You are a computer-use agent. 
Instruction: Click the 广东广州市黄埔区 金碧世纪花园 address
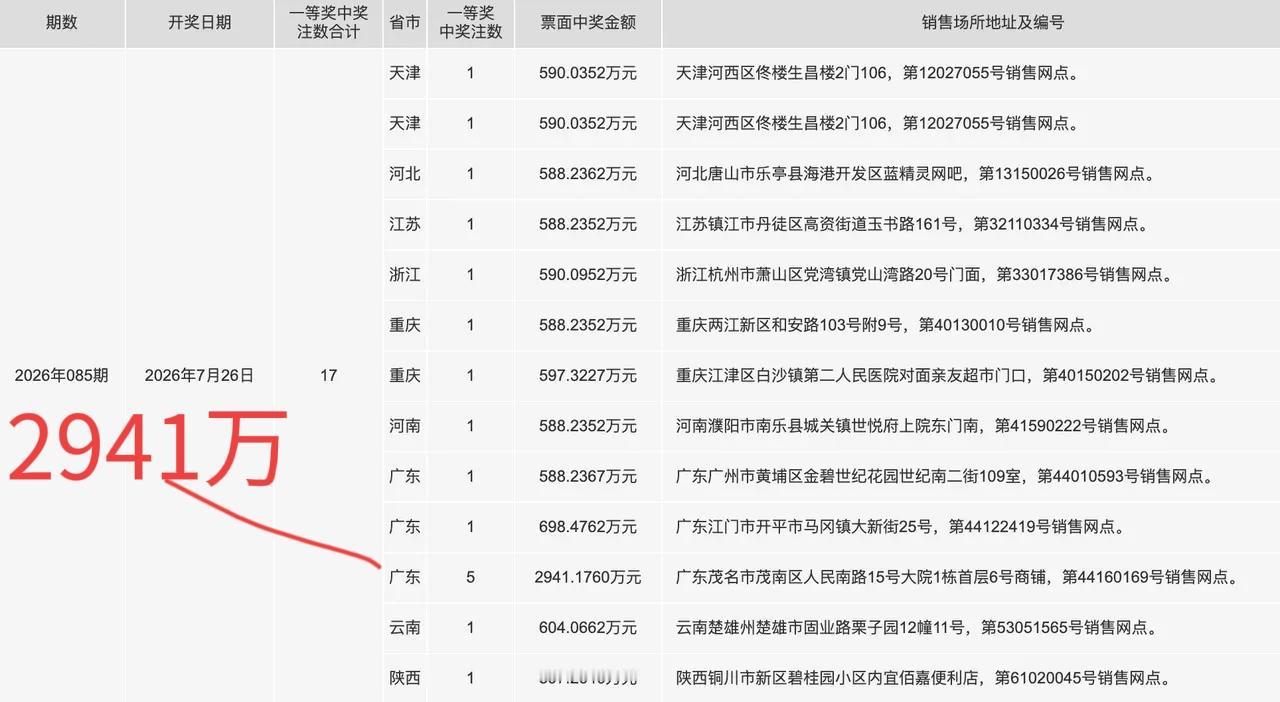[x=945, y=477]
